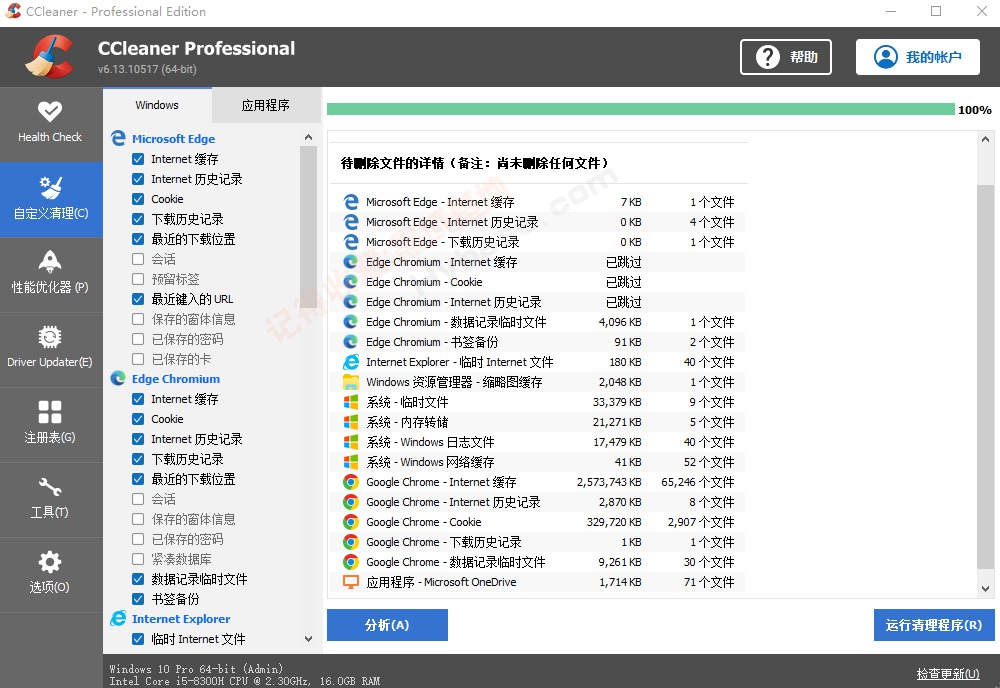
Task: Click folder icon of Windows 资源管理器 result
Action: pos(351,382)
